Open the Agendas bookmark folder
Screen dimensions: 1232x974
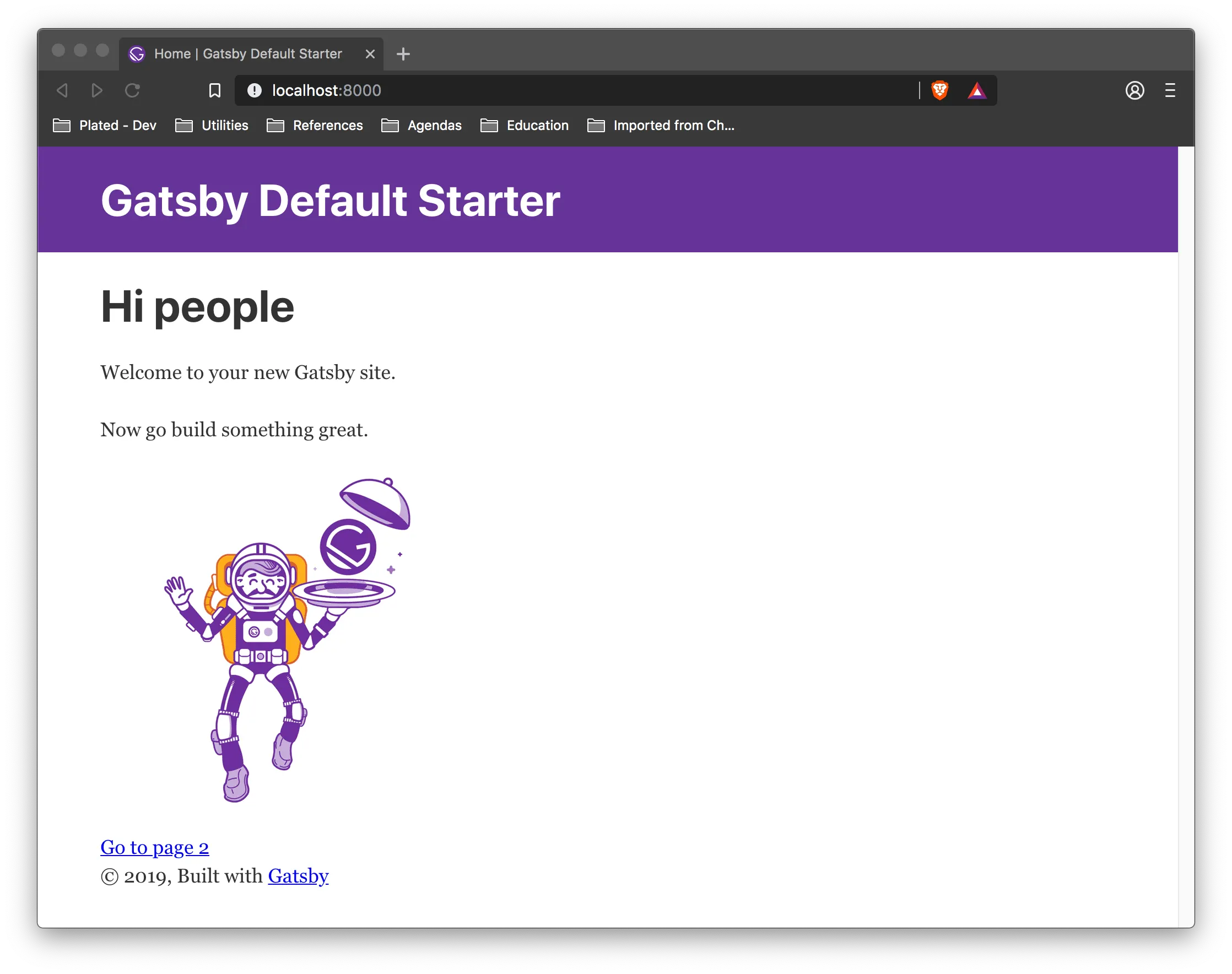click(x=421, y=126)
